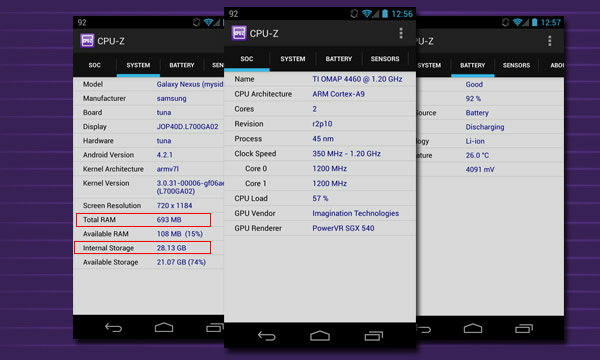Viewport: 600px width, 360px height.
Task: Select SYSTEM tab in right screen
Action: [x=429, y=65]
